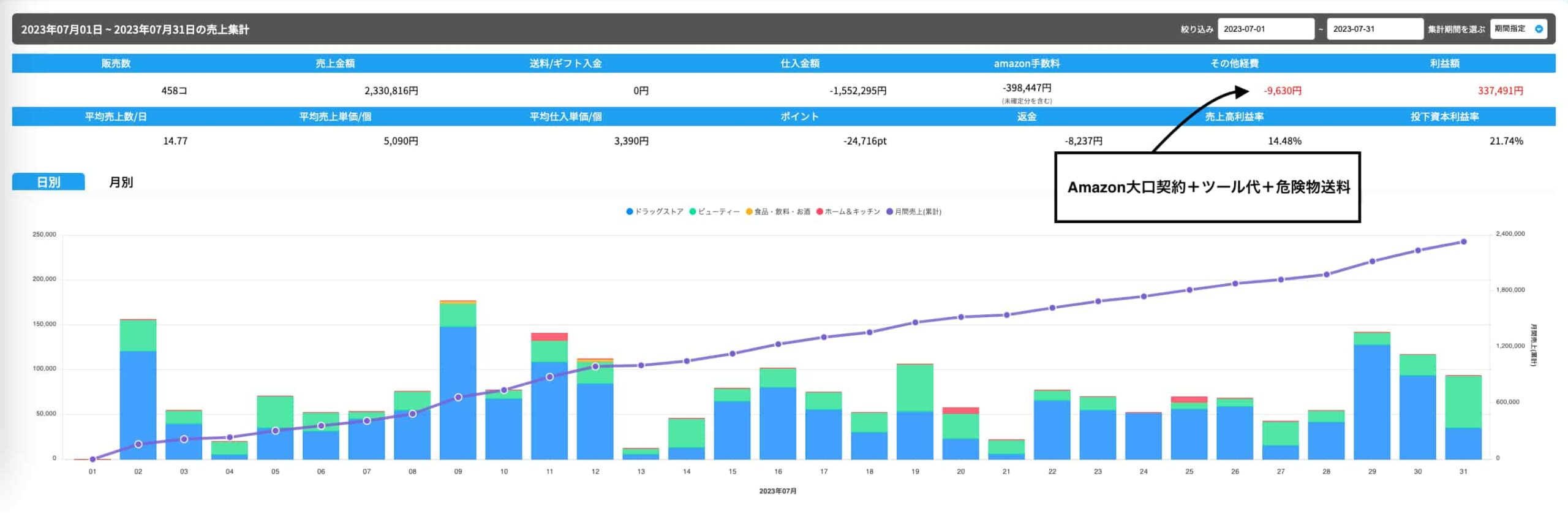
Task: Click the cumulative line point on day 31
Action: pos(1463,241)
